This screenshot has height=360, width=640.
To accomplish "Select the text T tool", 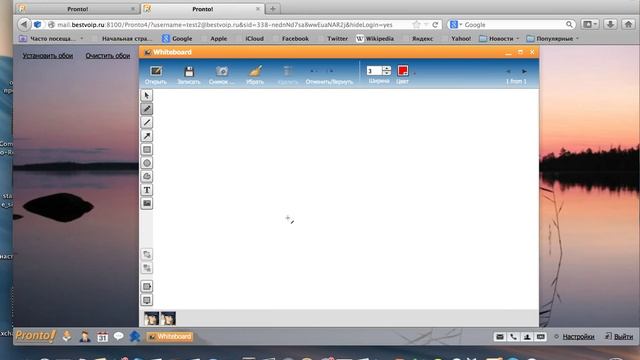I will (x=147, y=190).
